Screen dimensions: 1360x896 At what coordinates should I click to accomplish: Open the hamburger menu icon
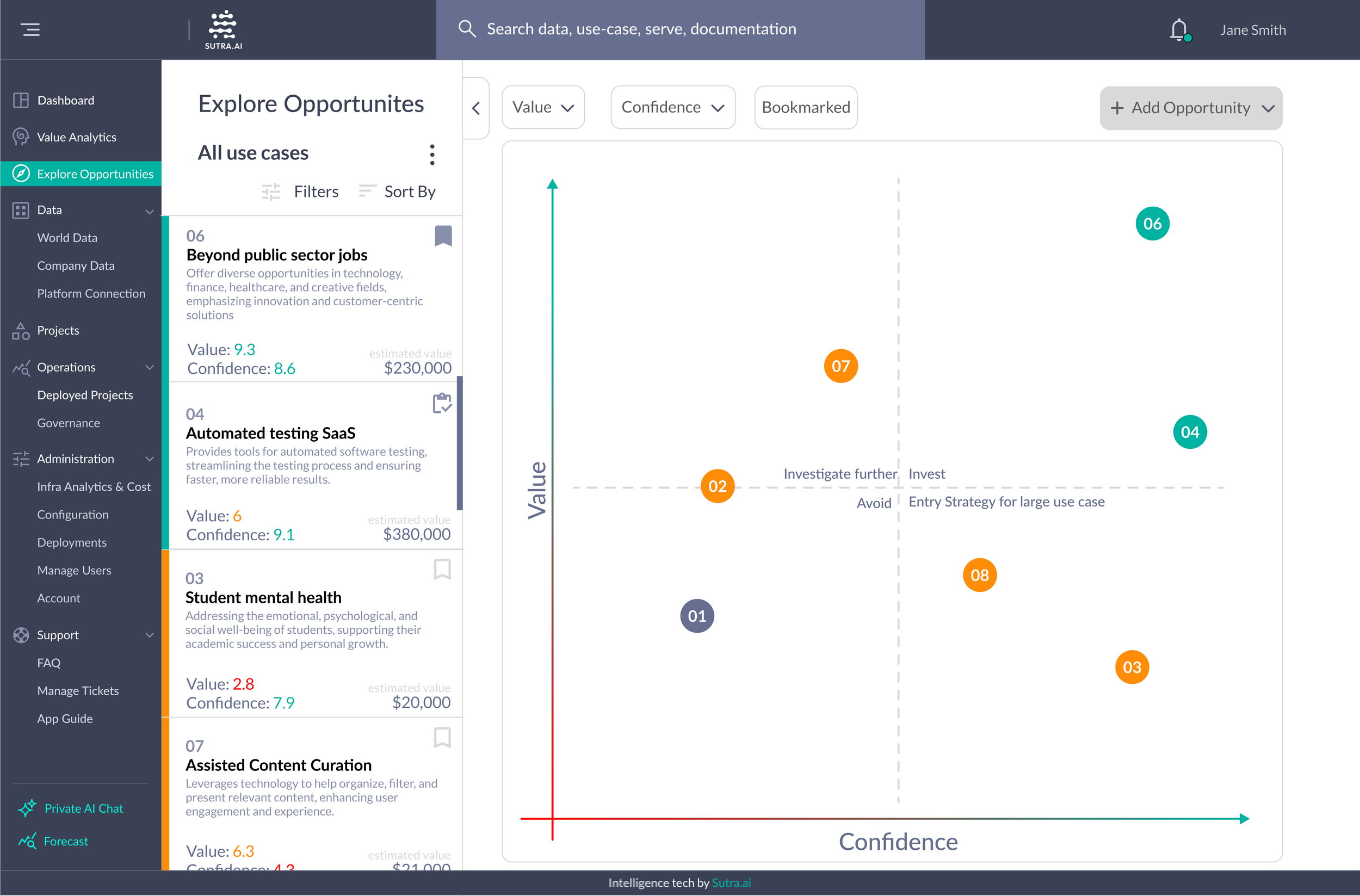[30, 29]
